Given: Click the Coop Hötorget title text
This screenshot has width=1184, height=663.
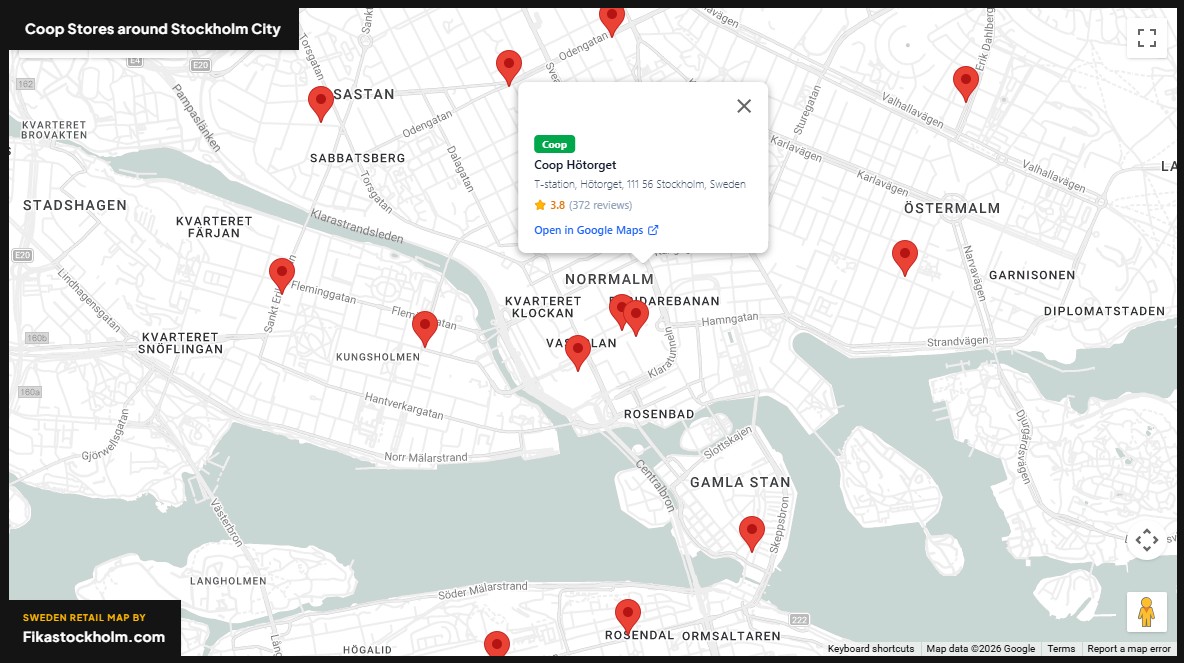Looking at the screenshot, I should (575, 165).
